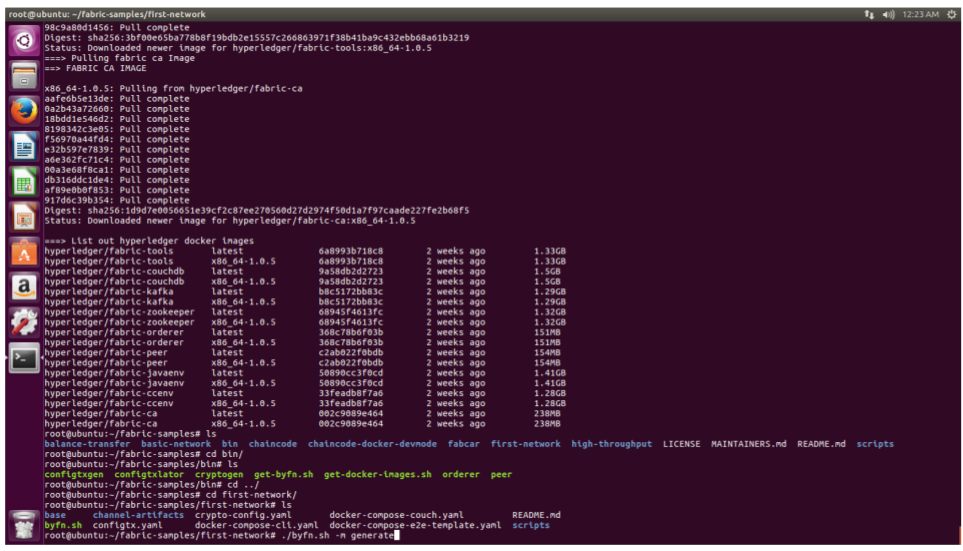Click MAINTAINERS.md in the listing
The width and height of the screenshot is (963, 551).
click(x=749, y=444)
